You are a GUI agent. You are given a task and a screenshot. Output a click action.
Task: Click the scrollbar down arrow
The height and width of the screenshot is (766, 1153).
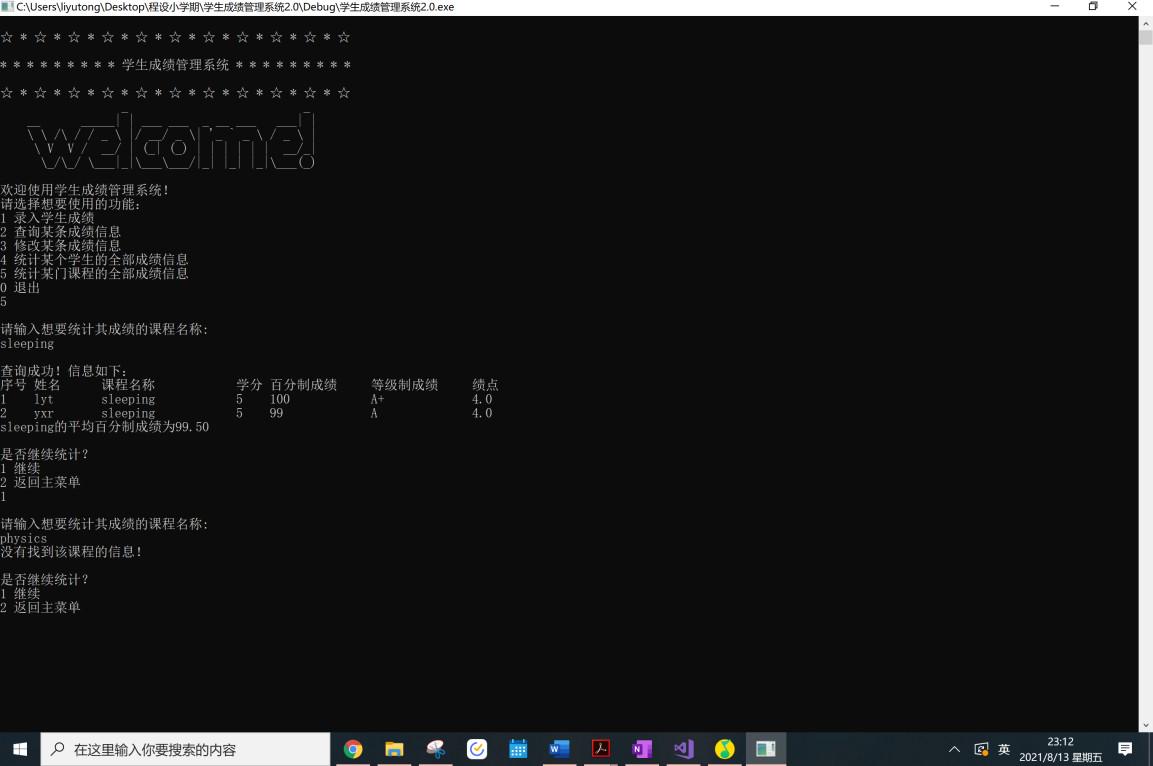tap(1146, 725)
